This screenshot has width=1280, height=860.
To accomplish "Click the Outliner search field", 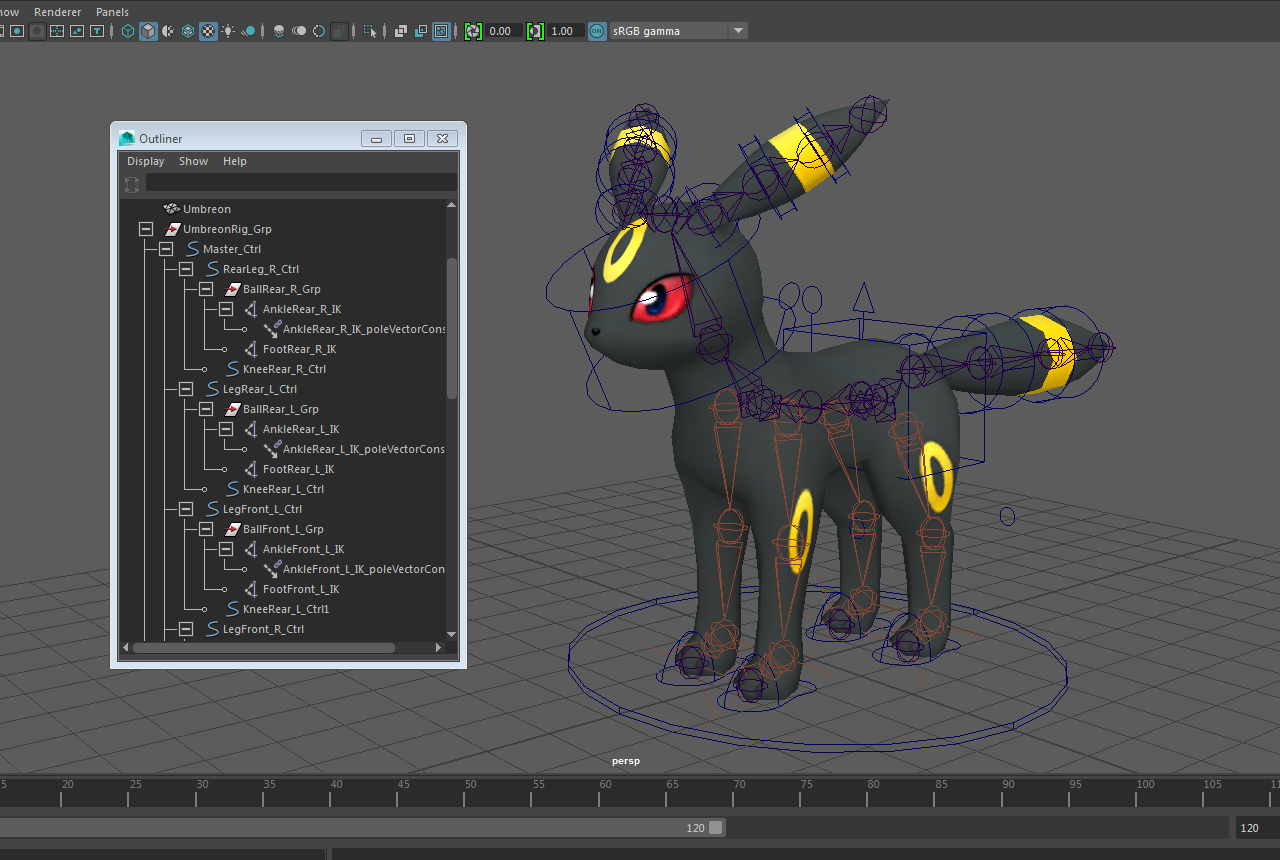I will click(x=300, y=182).
